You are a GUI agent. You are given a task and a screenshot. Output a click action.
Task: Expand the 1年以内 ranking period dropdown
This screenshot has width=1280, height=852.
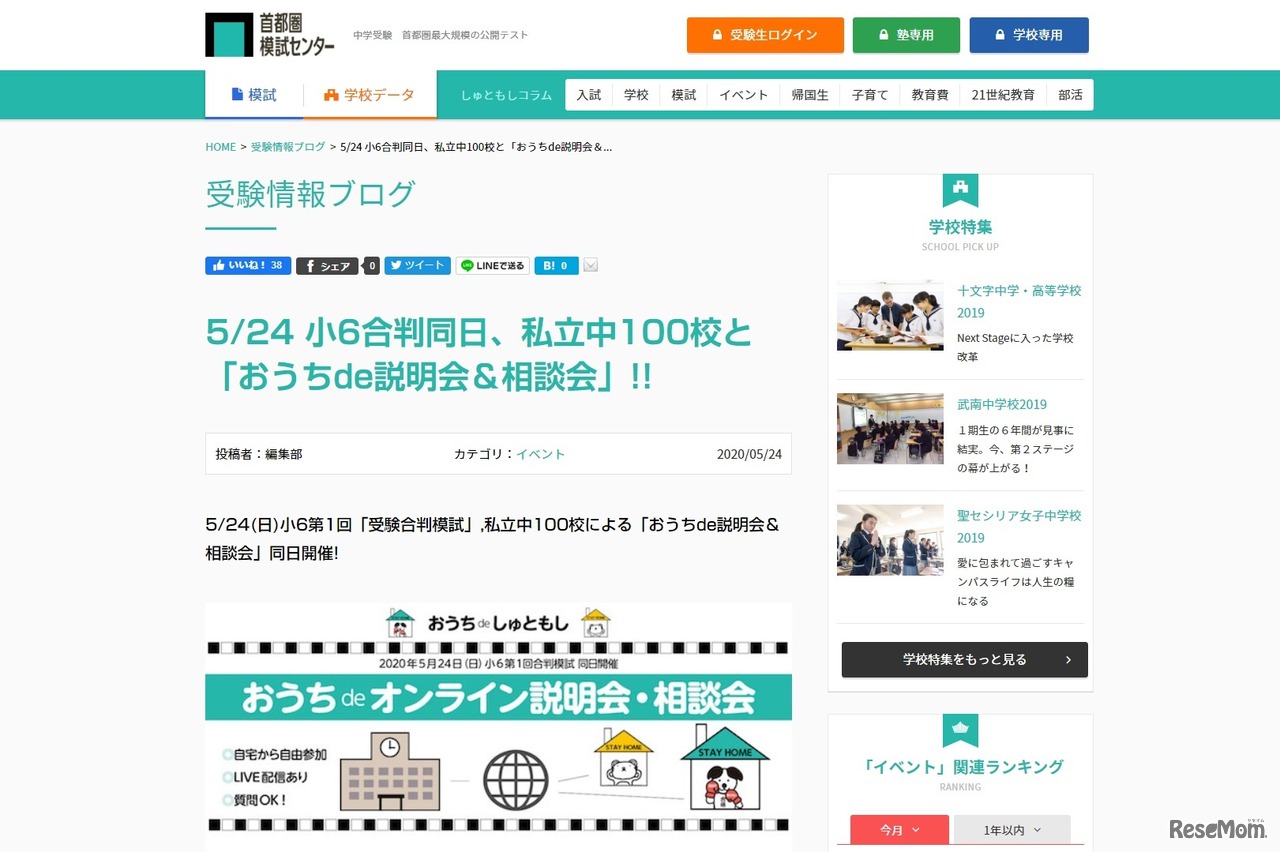click(1012, 830)
